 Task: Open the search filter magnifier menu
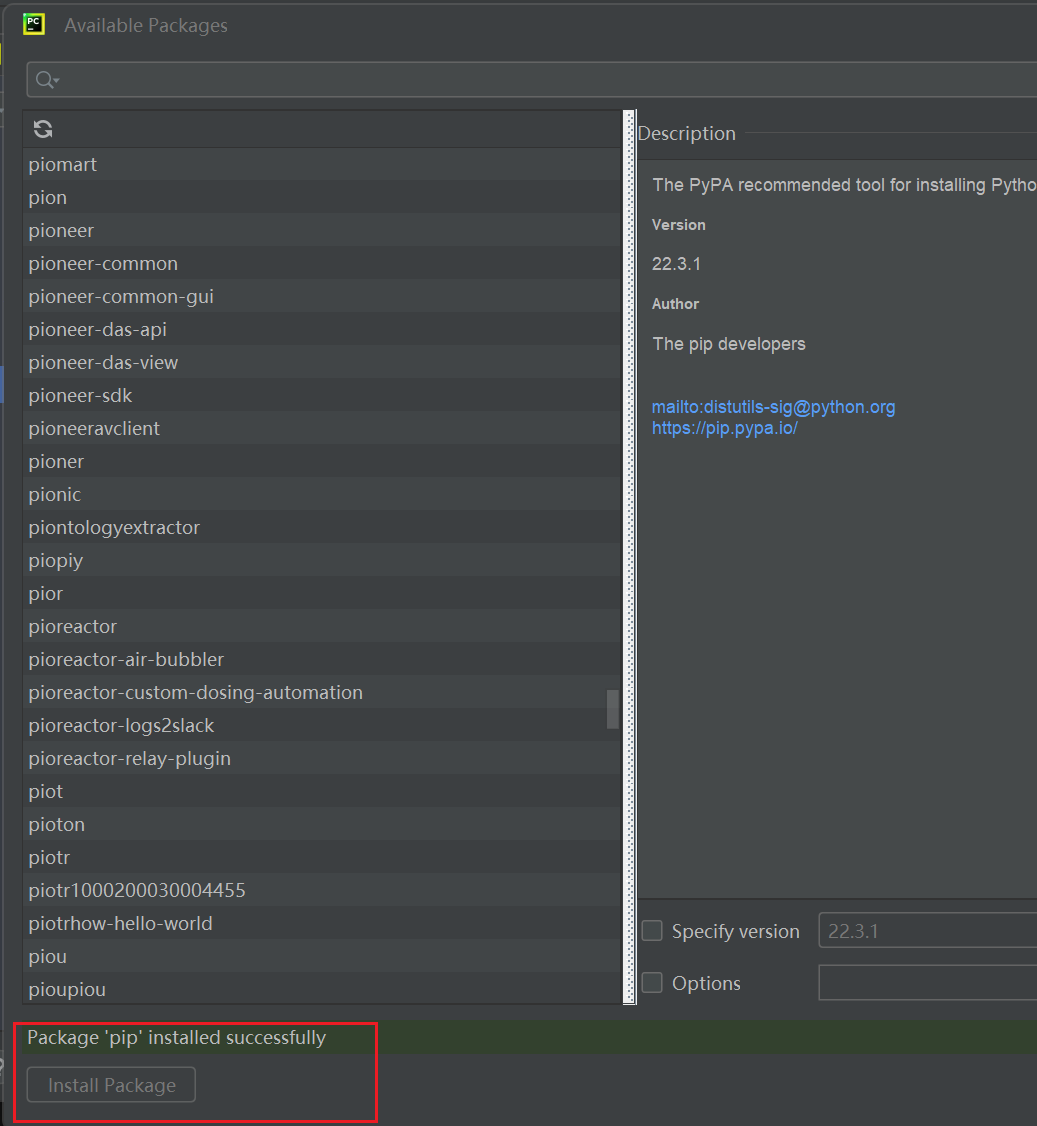44,78
